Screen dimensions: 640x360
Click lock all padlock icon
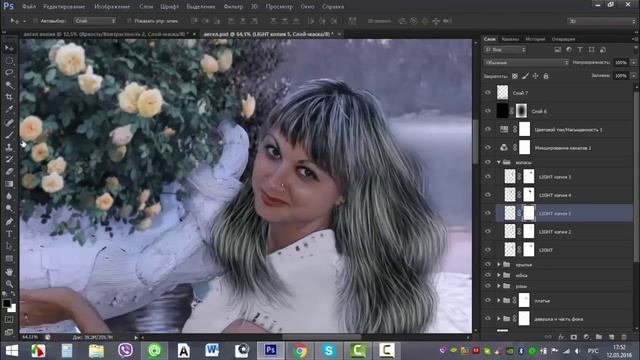tap(546, 76)
